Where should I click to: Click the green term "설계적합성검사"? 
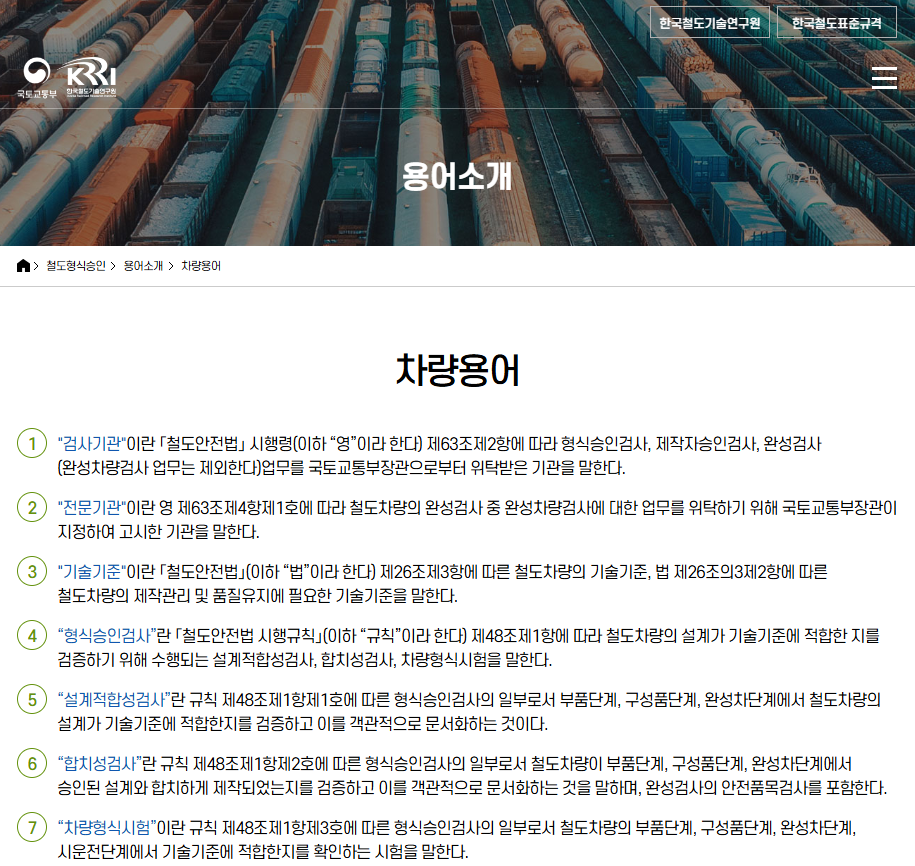(x=112, y=700)
